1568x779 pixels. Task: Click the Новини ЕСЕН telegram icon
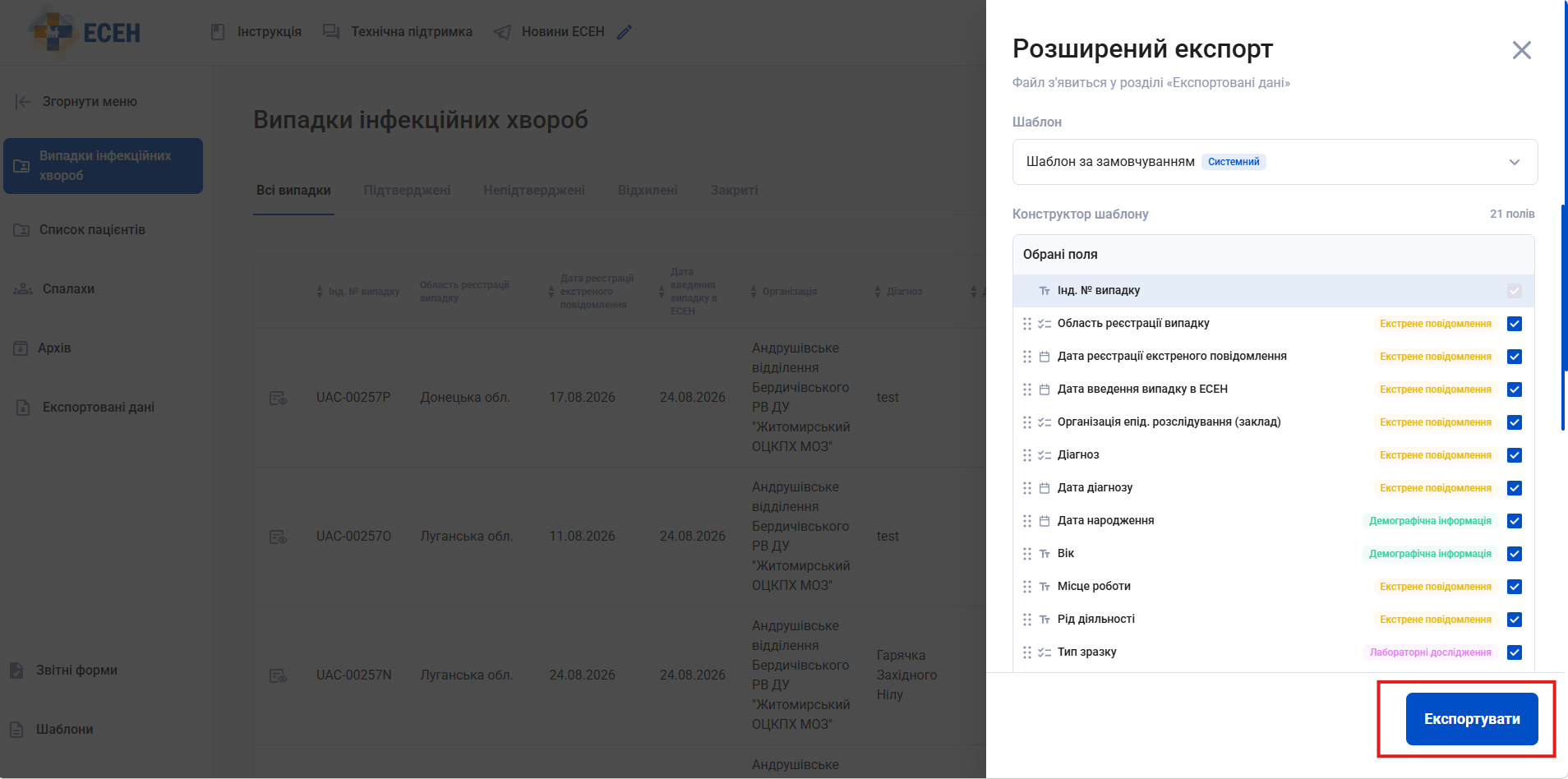tap(501, 32)
